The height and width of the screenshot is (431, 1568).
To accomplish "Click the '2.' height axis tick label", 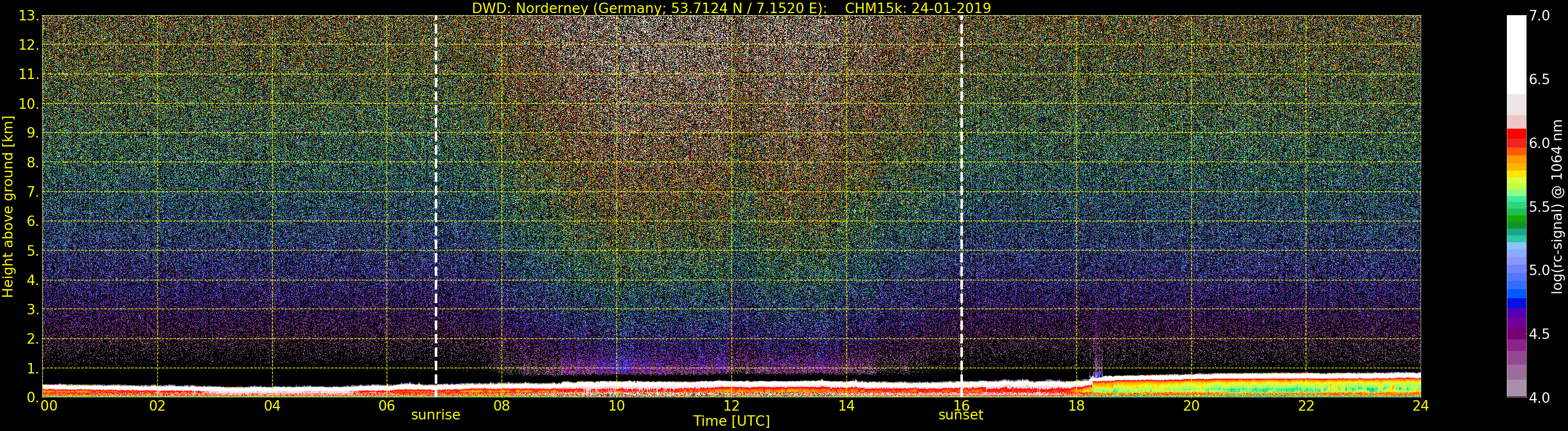I will [x=33, y=338].
